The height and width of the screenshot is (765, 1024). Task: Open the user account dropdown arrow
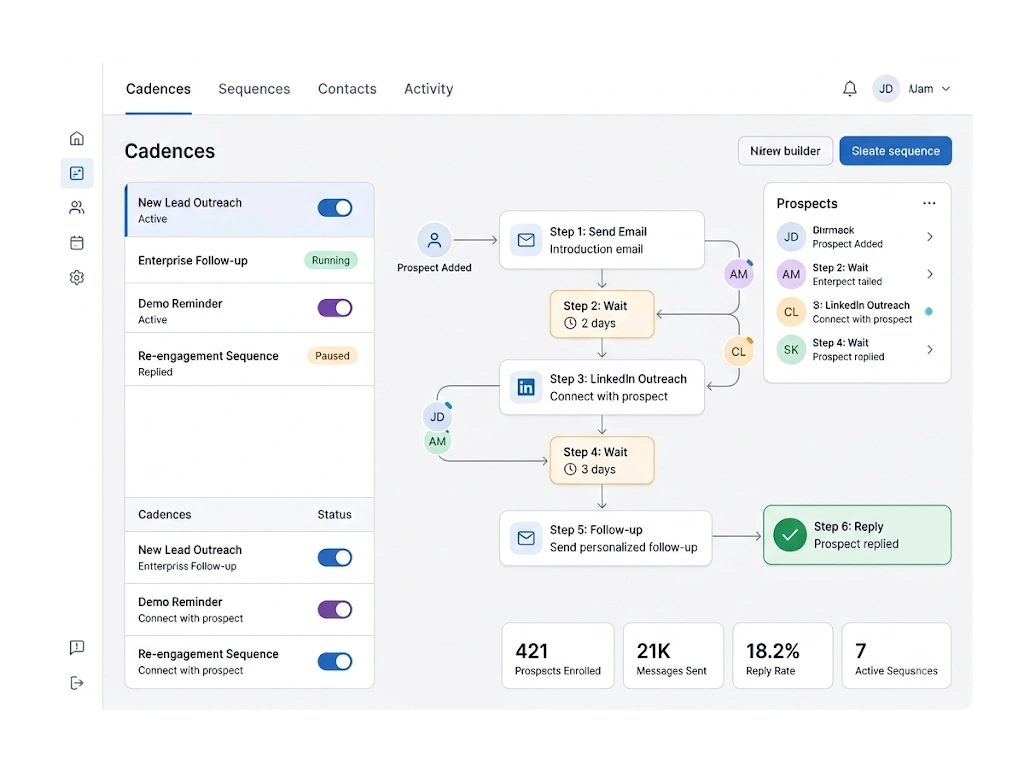[x=946, y=89]
